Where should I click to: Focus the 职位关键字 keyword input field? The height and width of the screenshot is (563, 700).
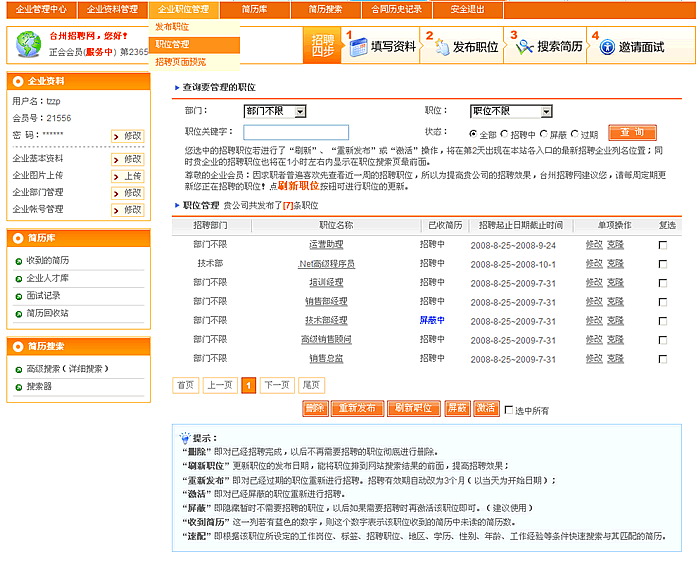[x=296, y=132]
